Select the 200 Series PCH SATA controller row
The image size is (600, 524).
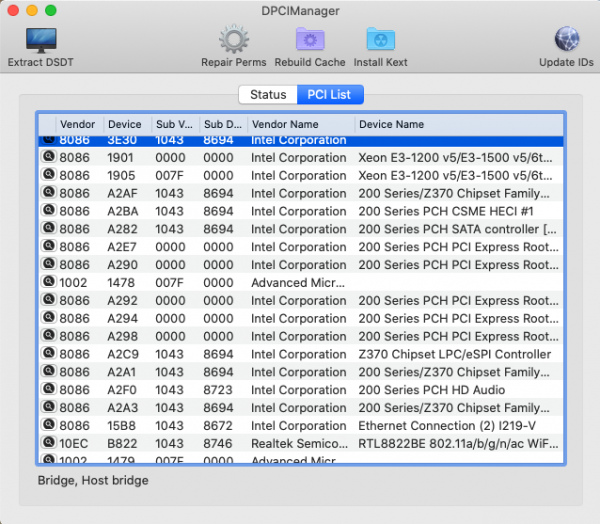pyautogui.click(x=300, y=229)
